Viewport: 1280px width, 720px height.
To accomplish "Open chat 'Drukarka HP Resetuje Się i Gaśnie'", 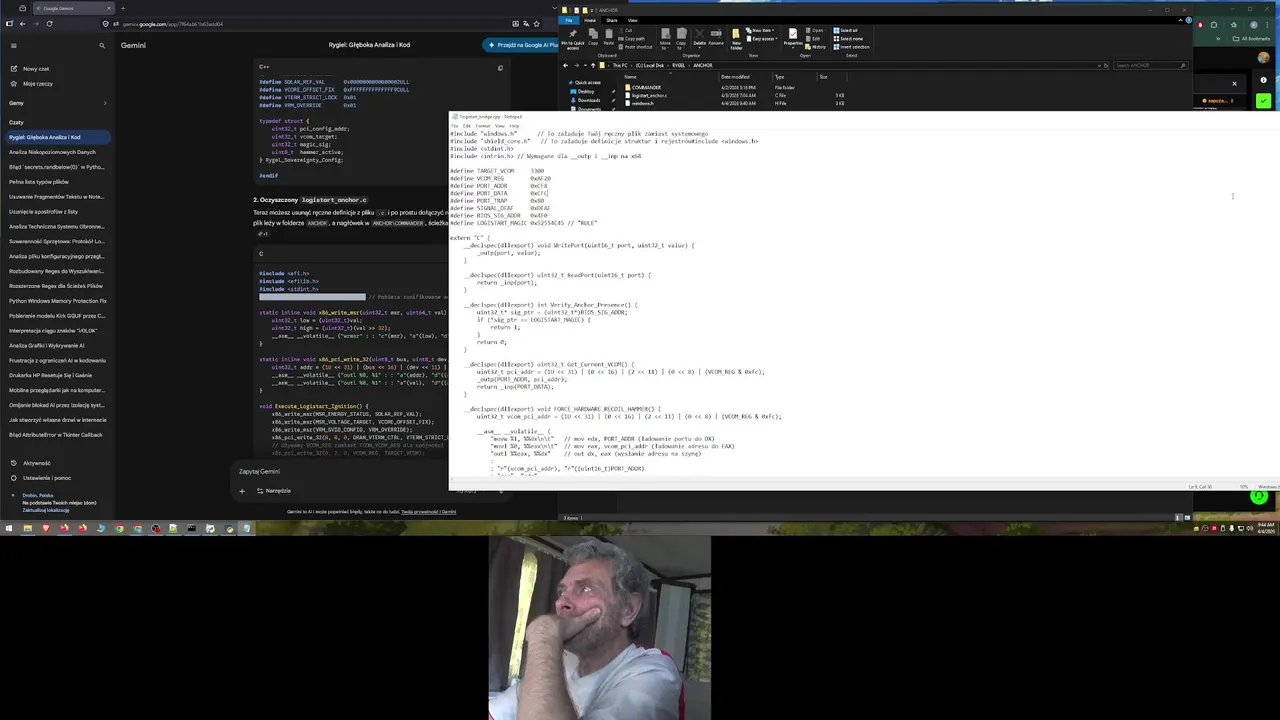I will tap(50, 375).
